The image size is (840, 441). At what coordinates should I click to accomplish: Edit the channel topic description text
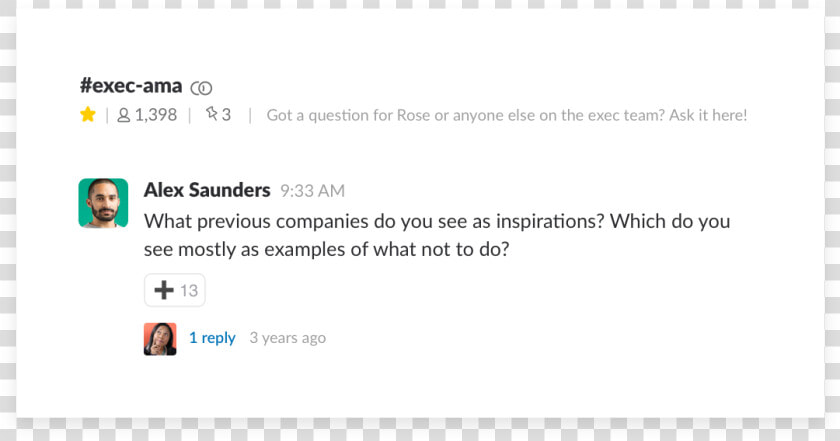pos(507,115)
